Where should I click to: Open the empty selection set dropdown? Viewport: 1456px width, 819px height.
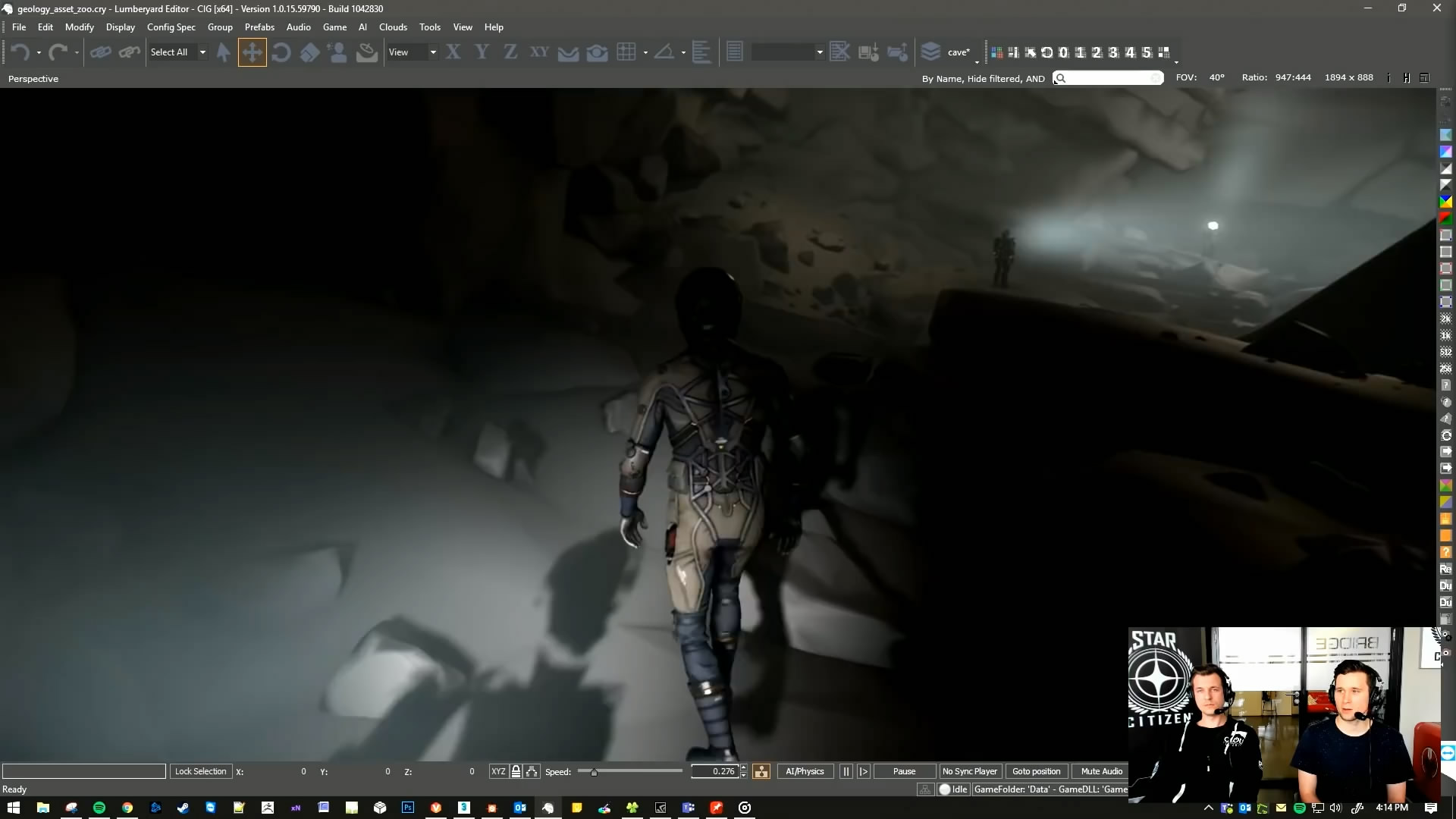[820, 52]
